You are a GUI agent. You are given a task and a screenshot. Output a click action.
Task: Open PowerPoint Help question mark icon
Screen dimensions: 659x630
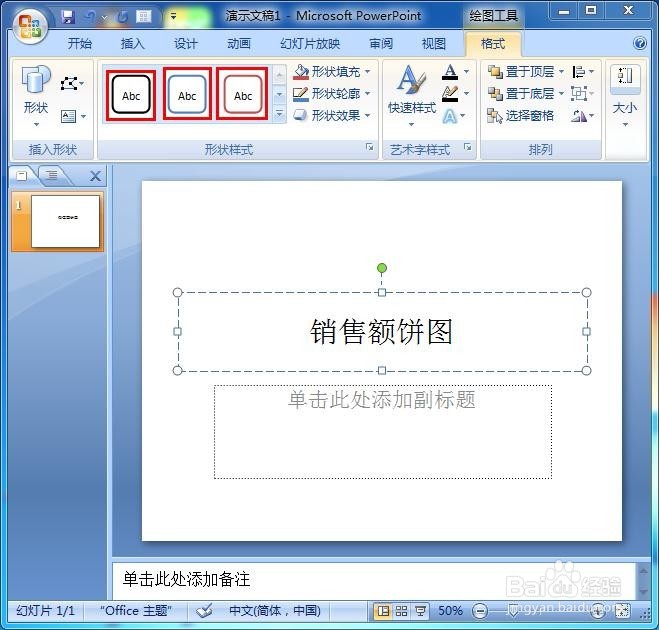[x=640, y=43]
